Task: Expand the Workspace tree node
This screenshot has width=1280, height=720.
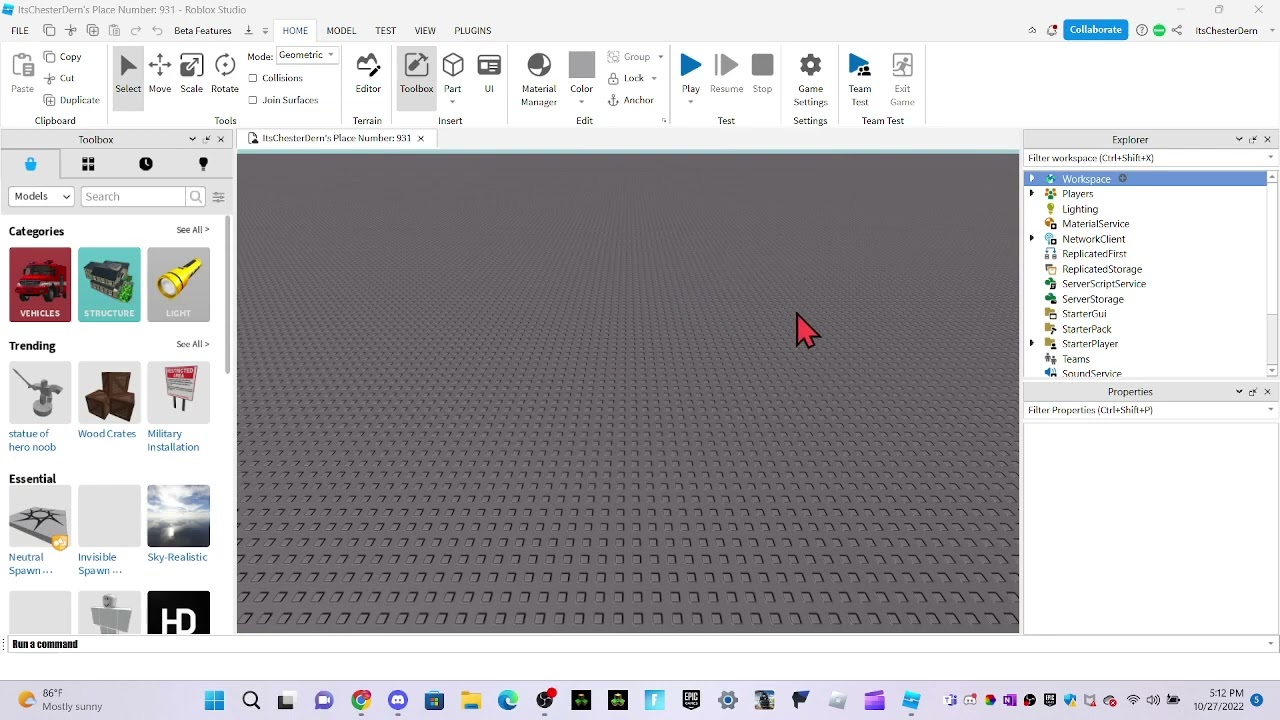Action: 1032,179
